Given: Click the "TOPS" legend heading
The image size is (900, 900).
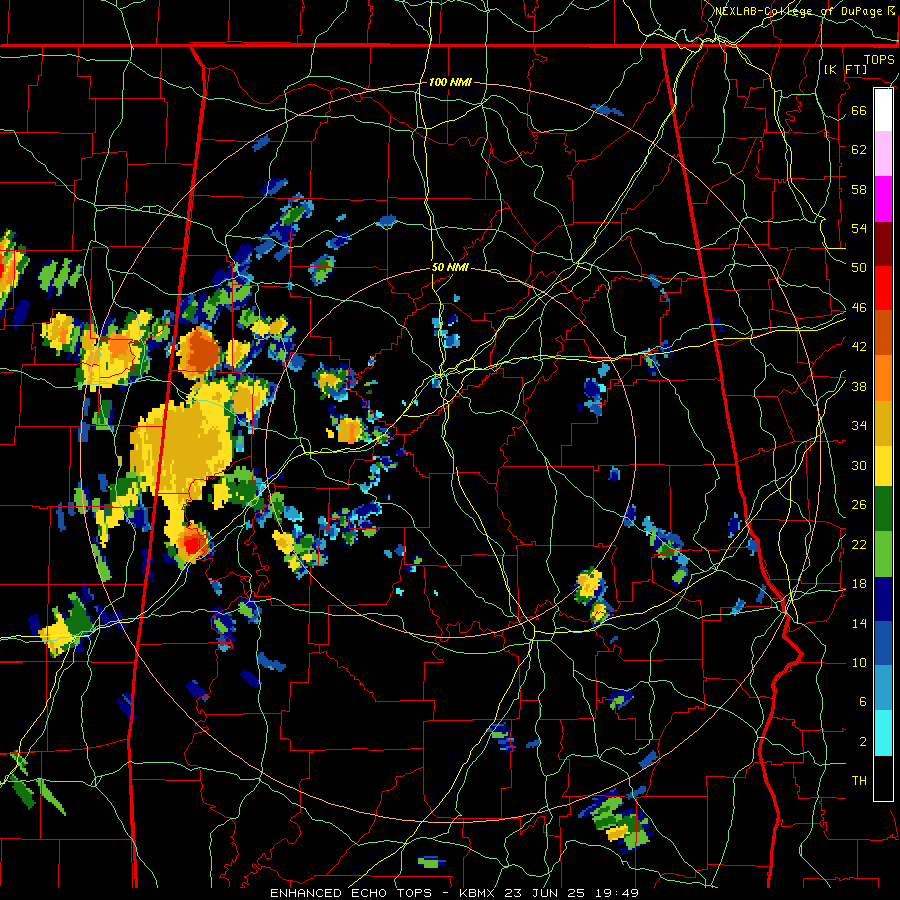Looking at the screenshot, I should coord(879,59).
